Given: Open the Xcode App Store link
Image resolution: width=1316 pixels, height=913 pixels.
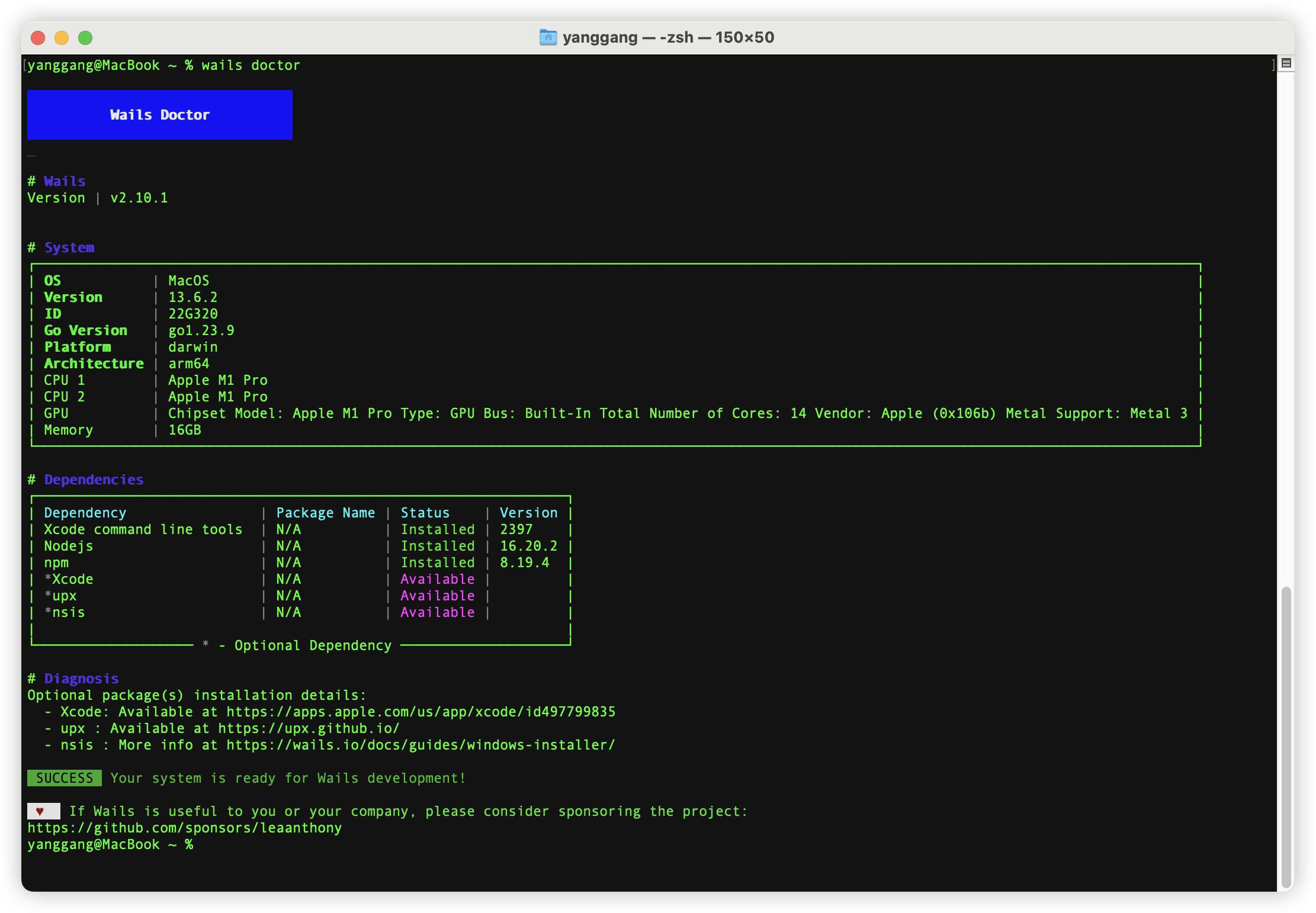Looking at the screenshot, I should [421, 712].
